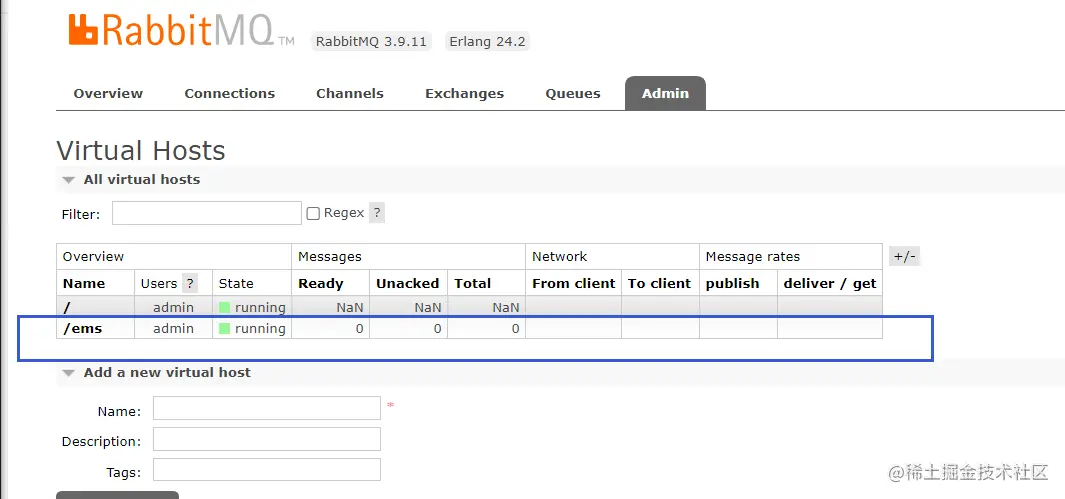Sort by the publish rate column
Viewport: 1065px width, 499px height.
[x=732, y=284]
